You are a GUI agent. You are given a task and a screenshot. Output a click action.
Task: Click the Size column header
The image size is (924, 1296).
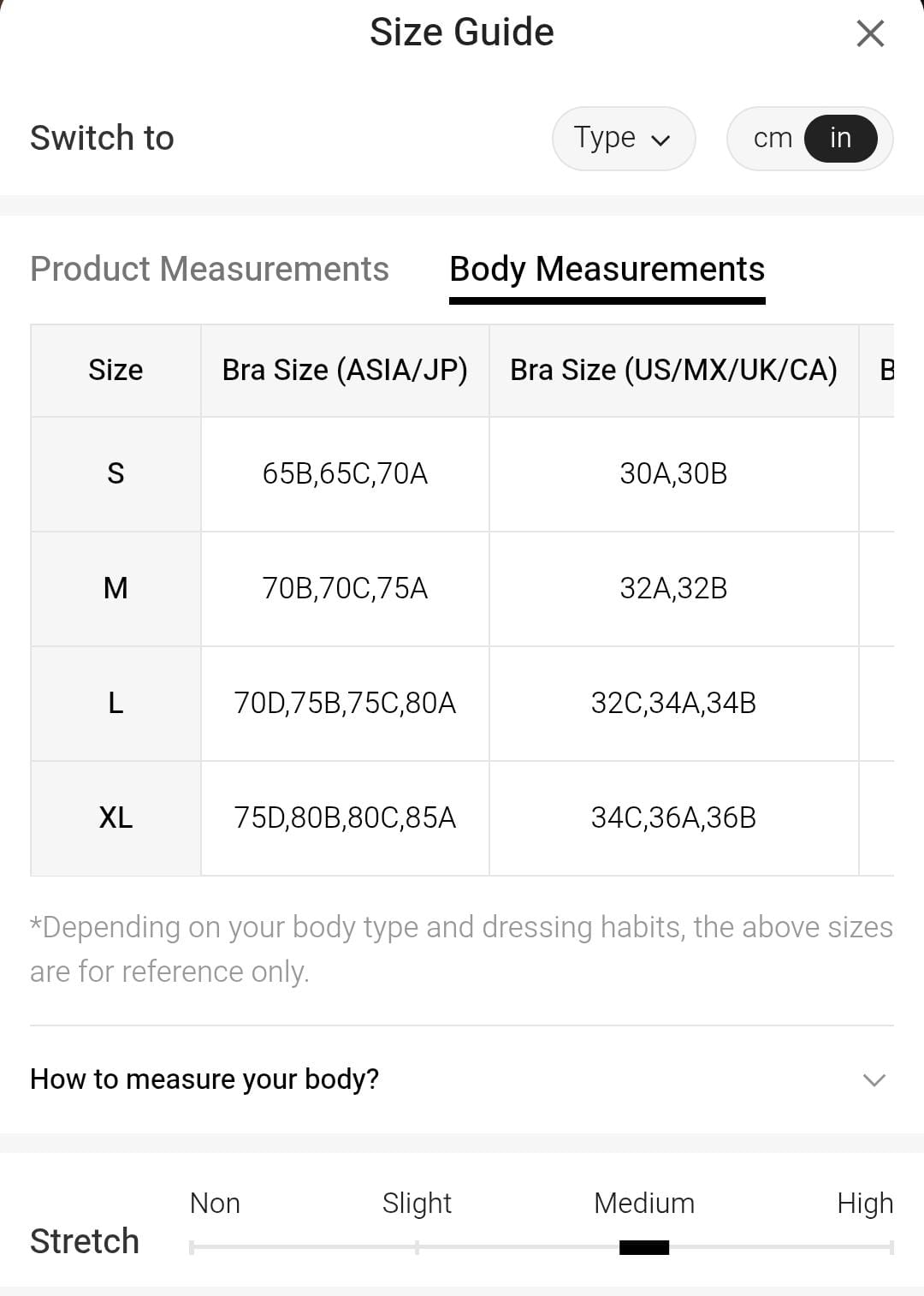click(x=115, y=370)
